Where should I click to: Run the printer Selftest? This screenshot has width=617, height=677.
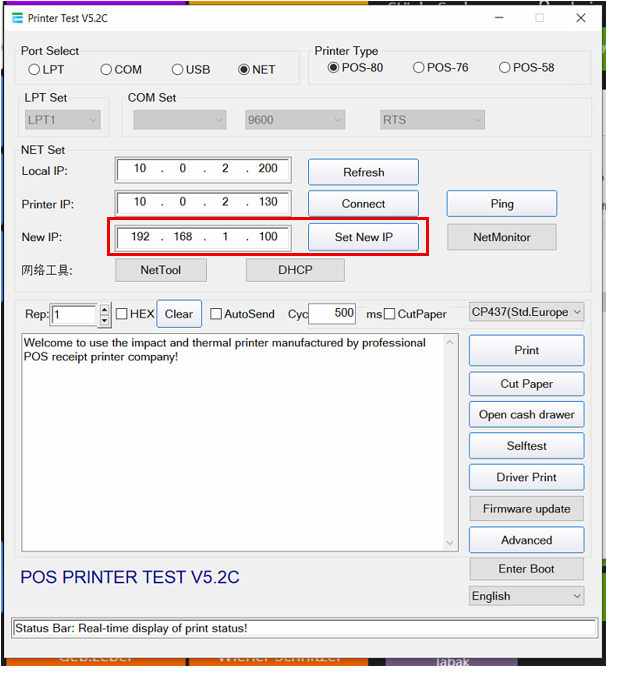(526, 446)
